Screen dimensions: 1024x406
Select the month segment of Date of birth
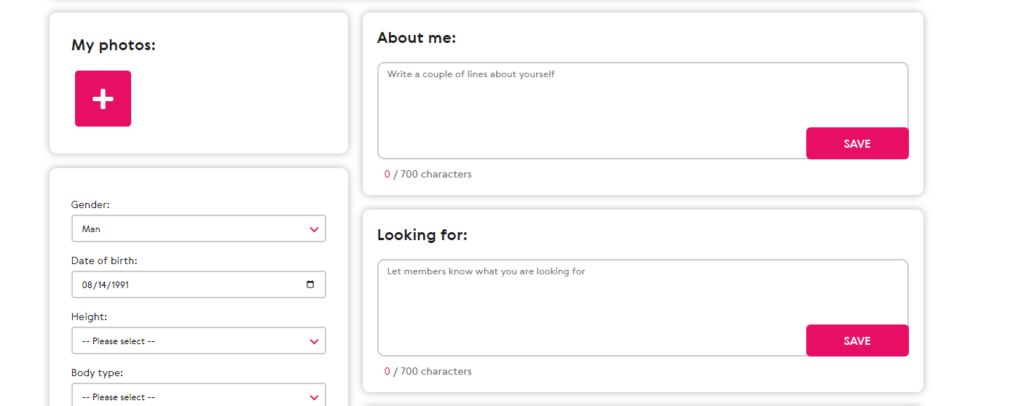(87, 285)
